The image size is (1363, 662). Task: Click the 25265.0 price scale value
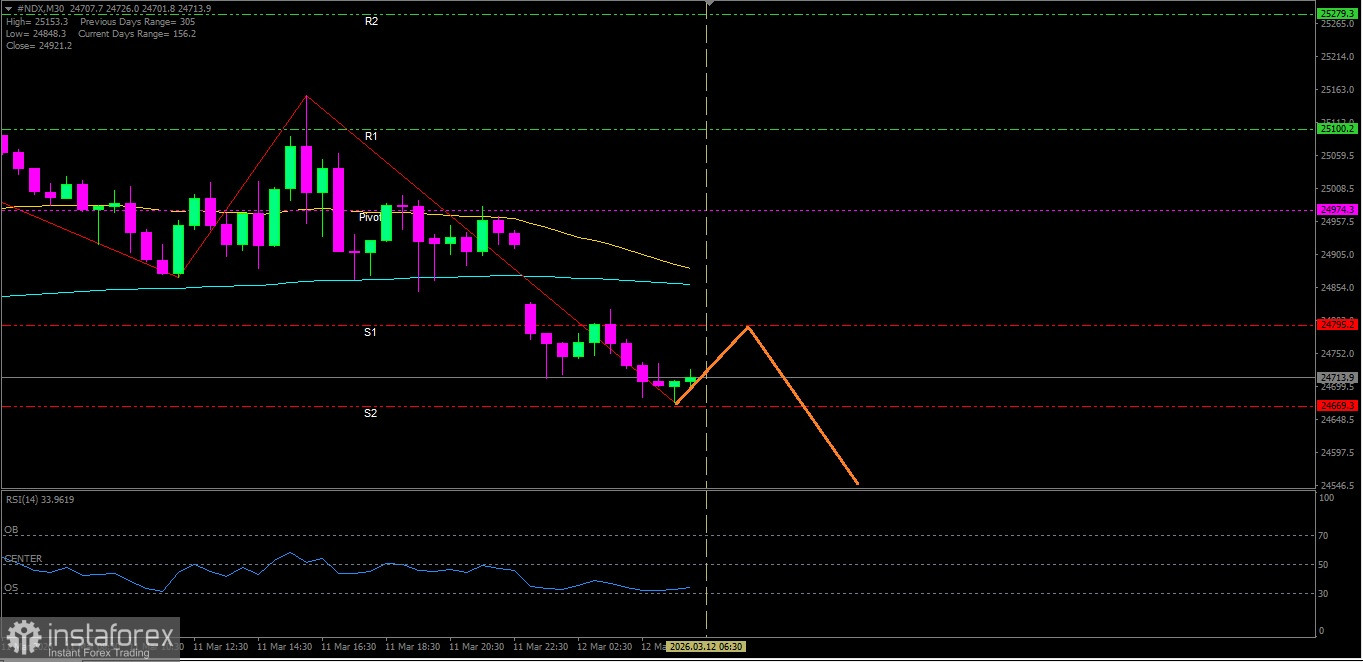(1337, 23)
